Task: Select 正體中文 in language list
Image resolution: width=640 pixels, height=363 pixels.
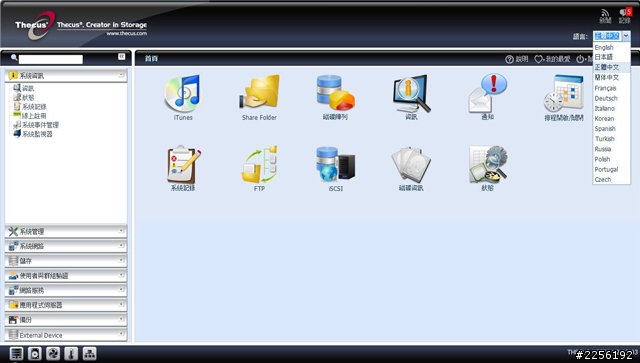Action: [x=611, y=67]
